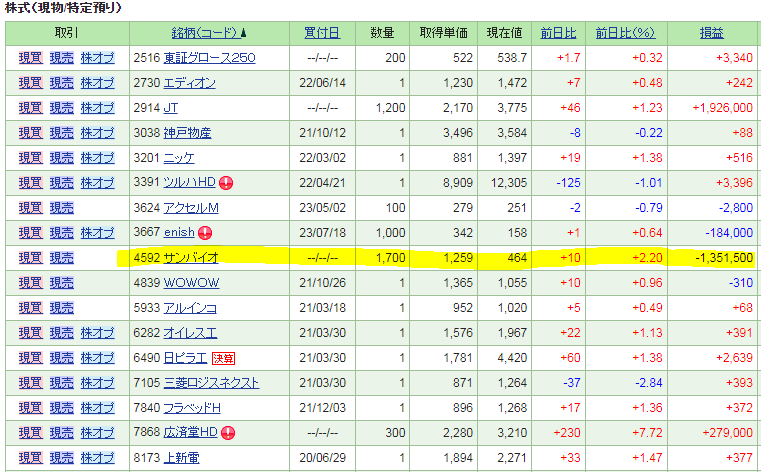Open ニッケ stock link
The height and width of the screenshot is (472, 761).
(x=179, y=158)
